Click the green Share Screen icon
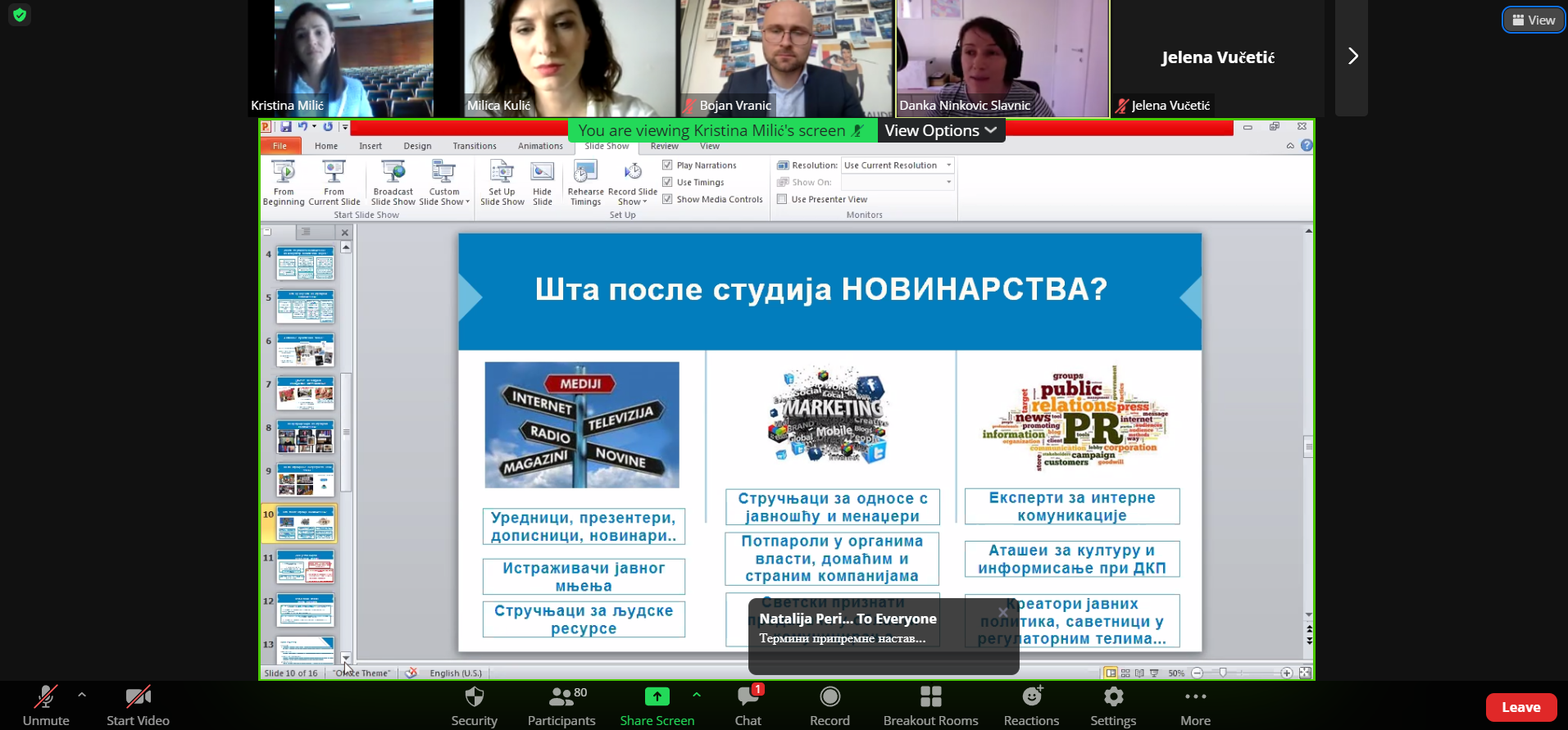The image size is (1568, 730). click(657, 696)
